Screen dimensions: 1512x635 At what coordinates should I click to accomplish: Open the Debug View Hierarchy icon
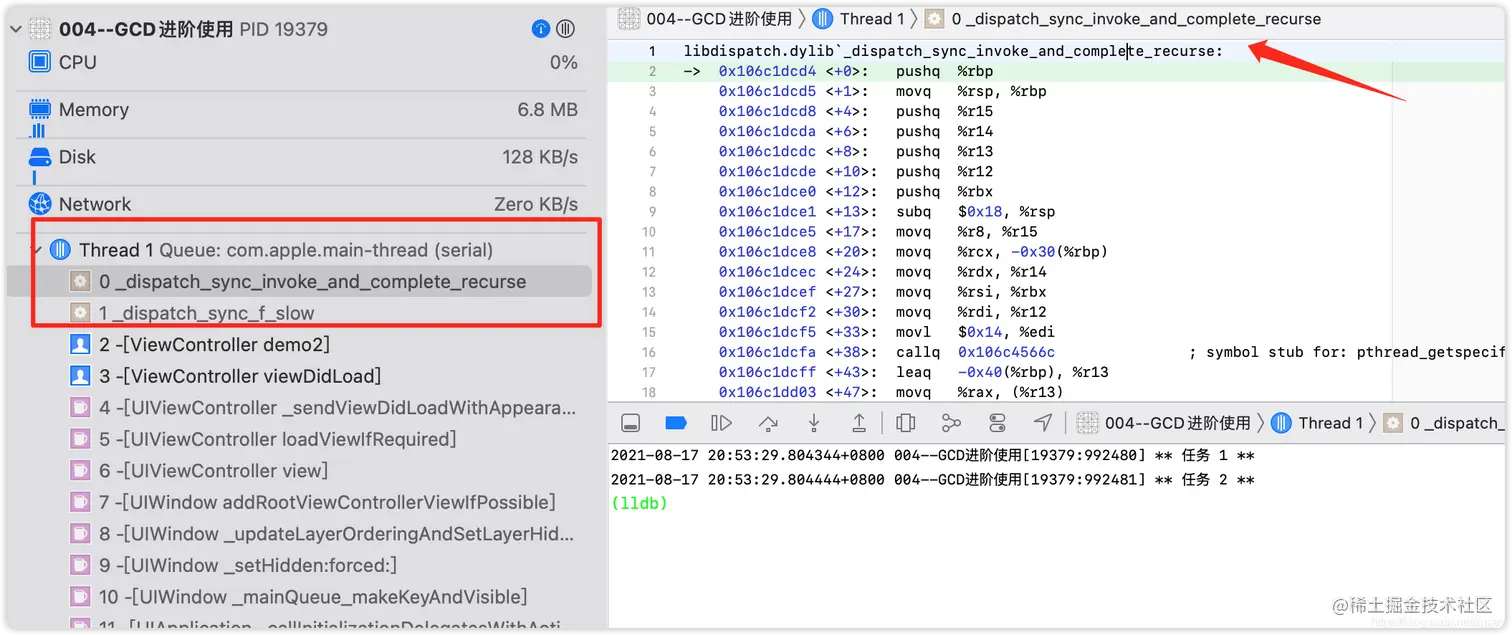(906, 423)
